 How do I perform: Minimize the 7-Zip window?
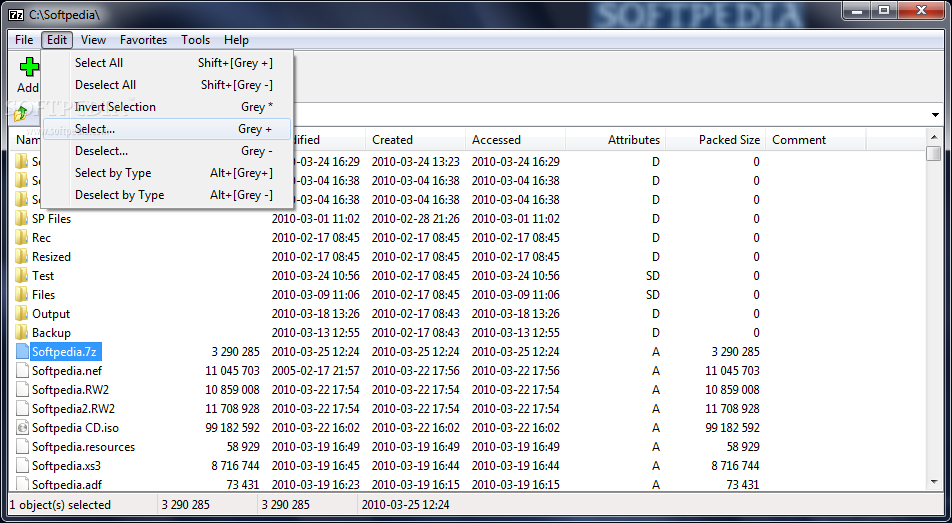[858, 10]
